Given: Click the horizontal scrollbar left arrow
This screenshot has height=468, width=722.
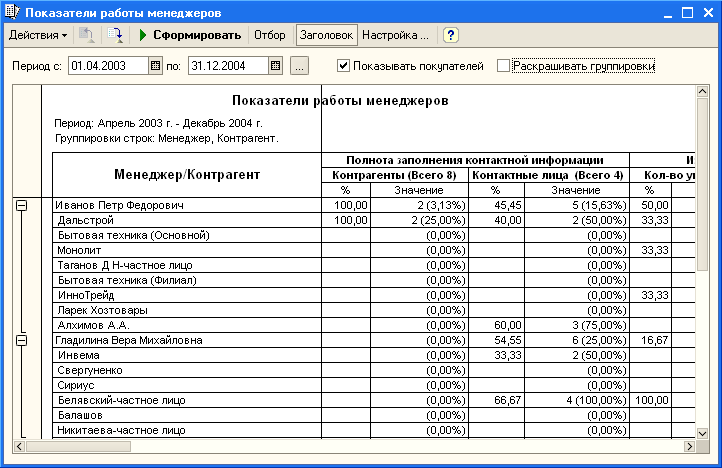Looking at the screenshot, I should pyautogui.click(x=19, y=446).
